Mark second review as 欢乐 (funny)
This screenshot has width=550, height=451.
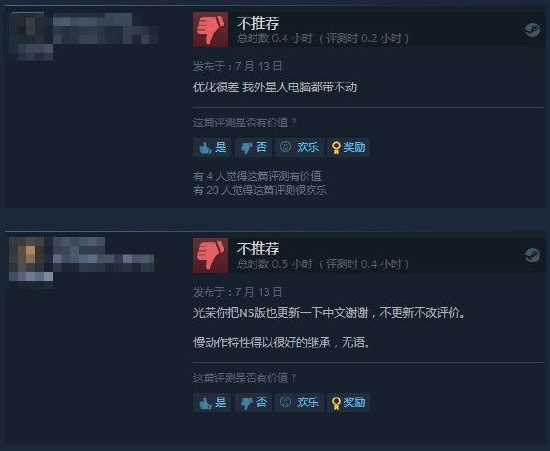click(299, 402)
